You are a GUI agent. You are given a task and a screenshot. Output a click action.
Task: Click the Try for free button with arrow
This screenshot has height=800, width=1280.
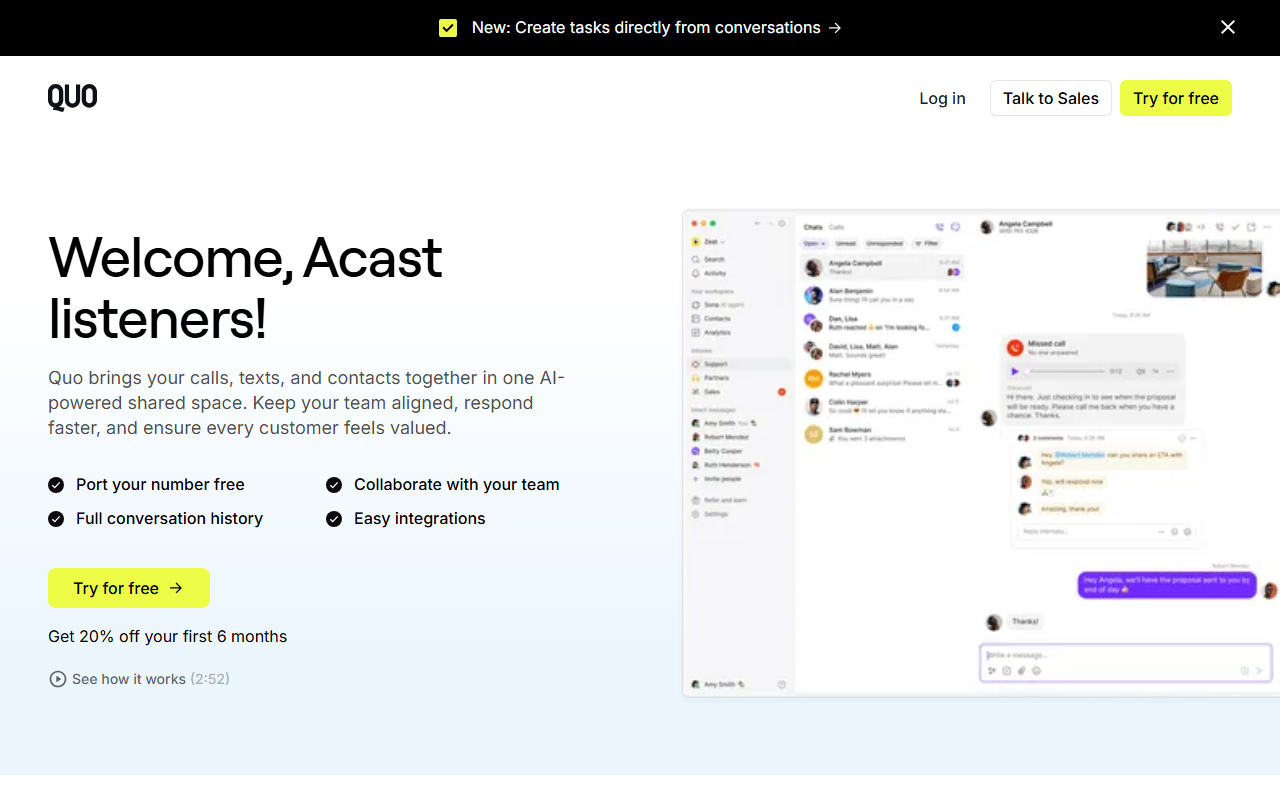coord(129,588)
